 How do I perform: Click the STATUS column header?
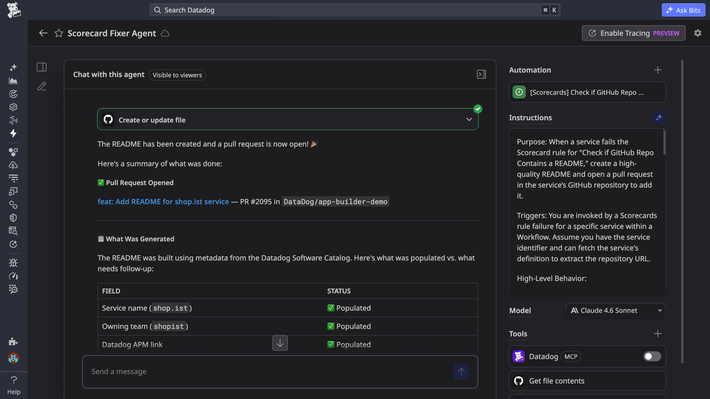tap(339, 291)
